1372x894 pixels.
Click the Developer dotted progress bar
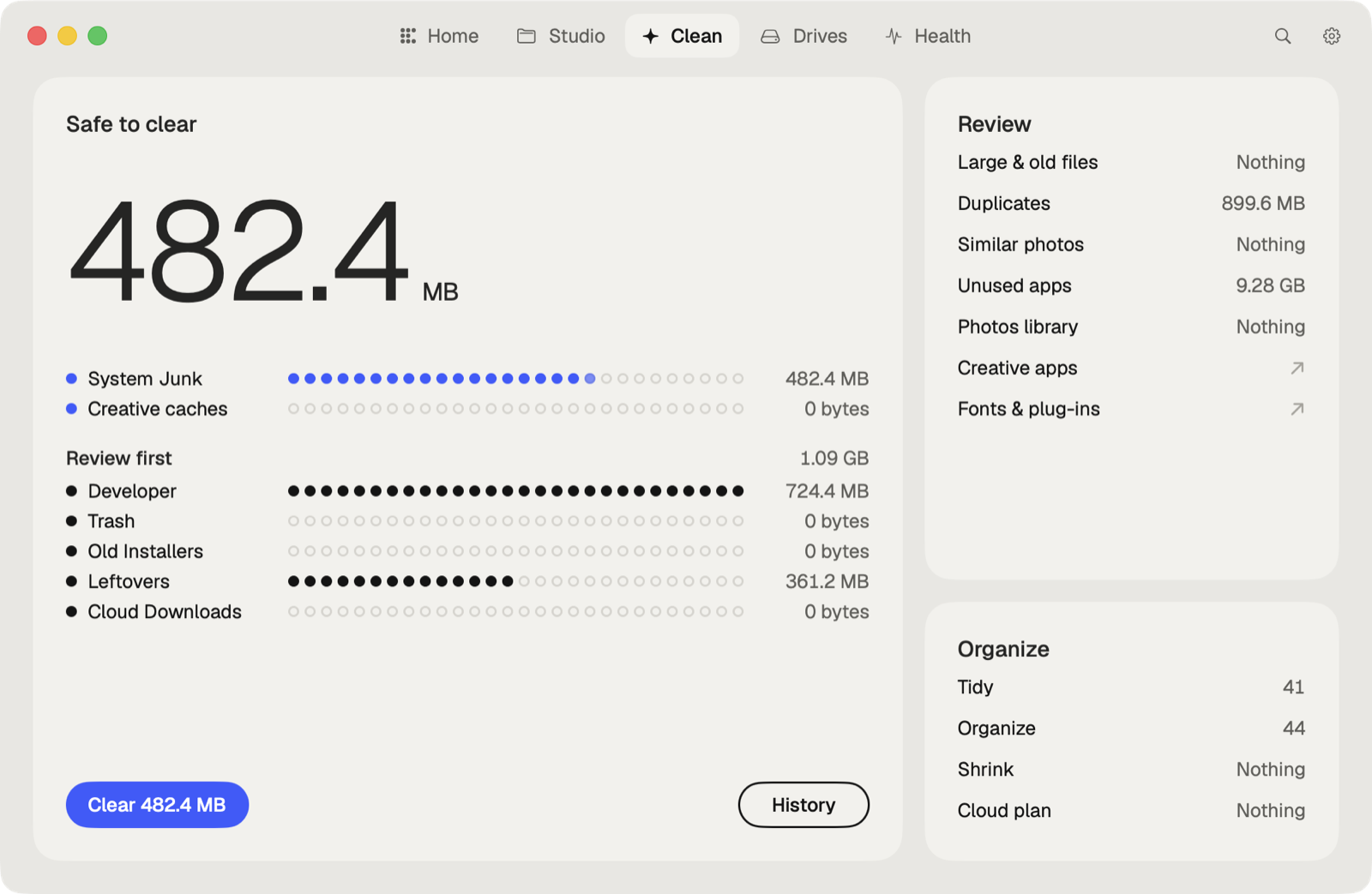click(515, 491)
